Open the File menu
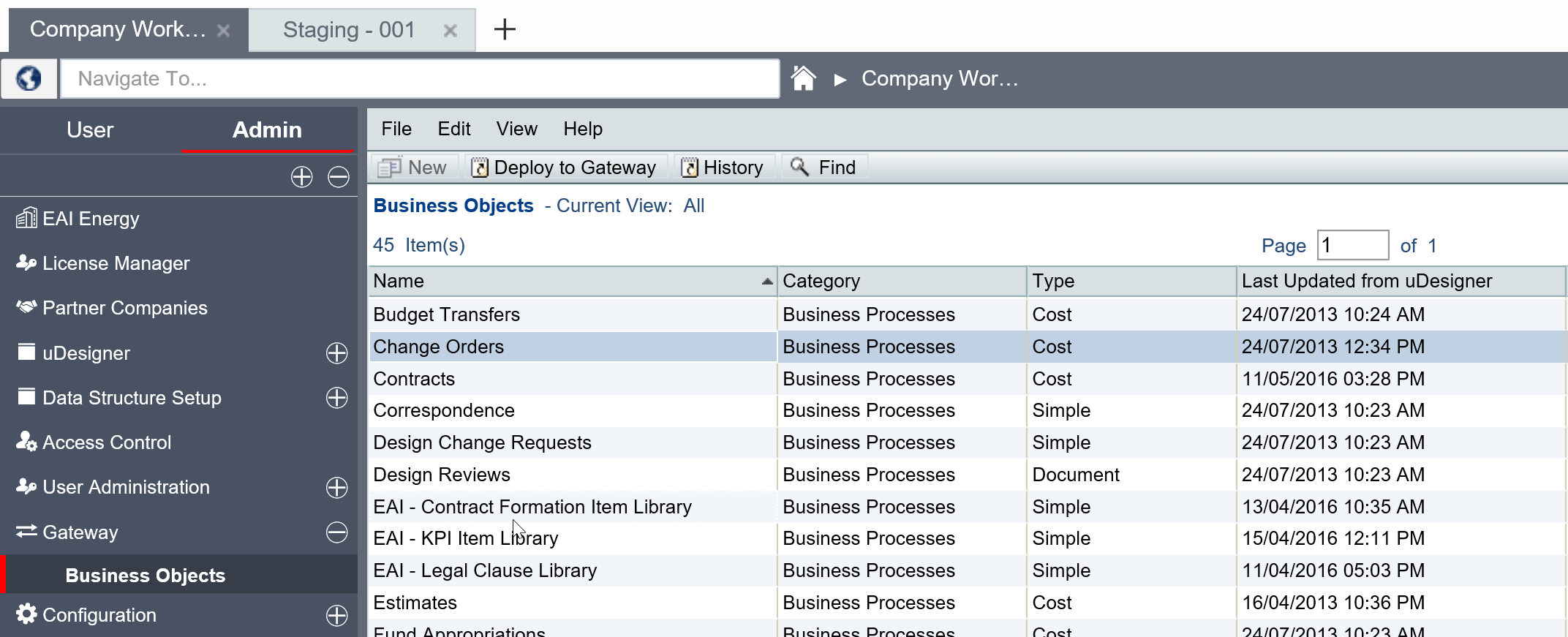Screen dimensions: 1568x637 (396, 129)
